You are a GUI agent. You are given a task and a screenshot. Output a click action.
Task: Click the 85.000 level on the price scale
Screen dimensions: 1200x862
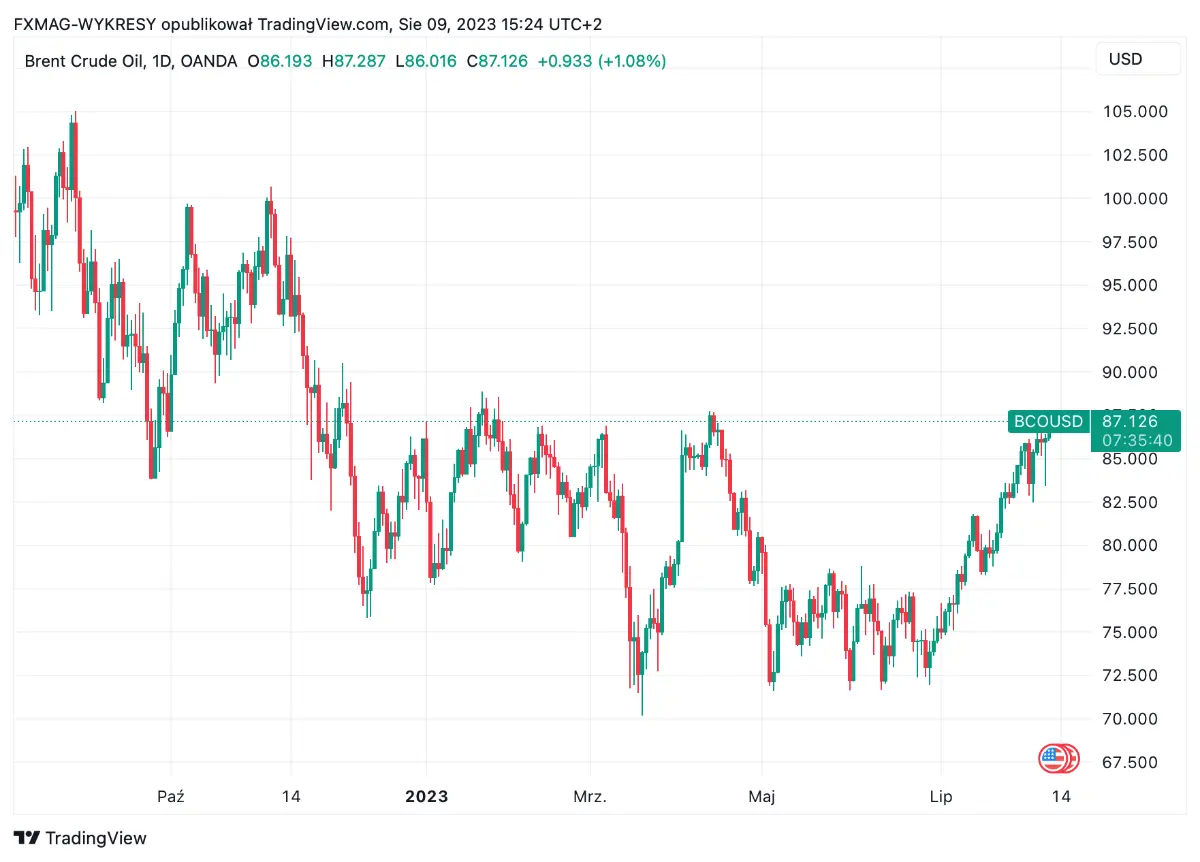pyautogui.click(x=1130, y=459)
